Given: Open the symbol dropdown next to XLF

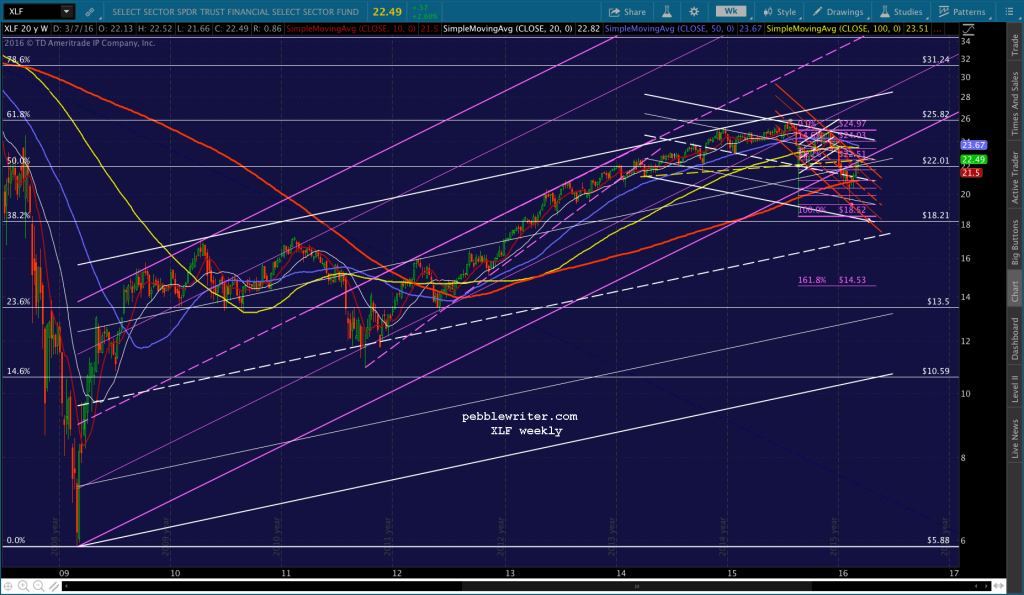Looking at the screenshot, I should pyautogui.click(x=67, y=11).
